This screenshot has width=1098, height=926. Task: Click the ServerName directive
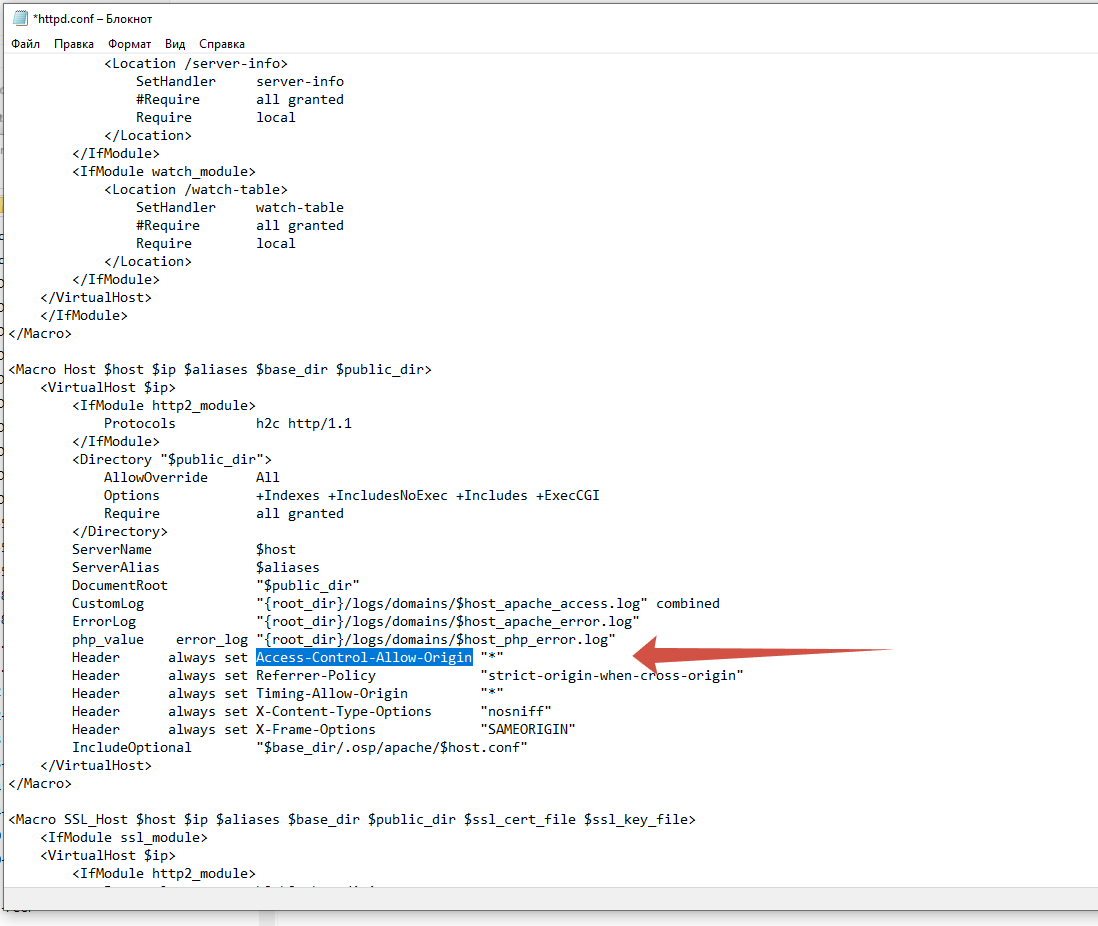111,550
